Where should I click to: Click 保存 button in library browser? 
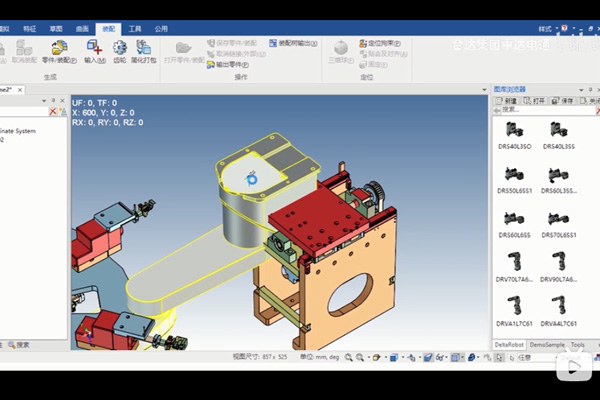[x=563, y=101]
